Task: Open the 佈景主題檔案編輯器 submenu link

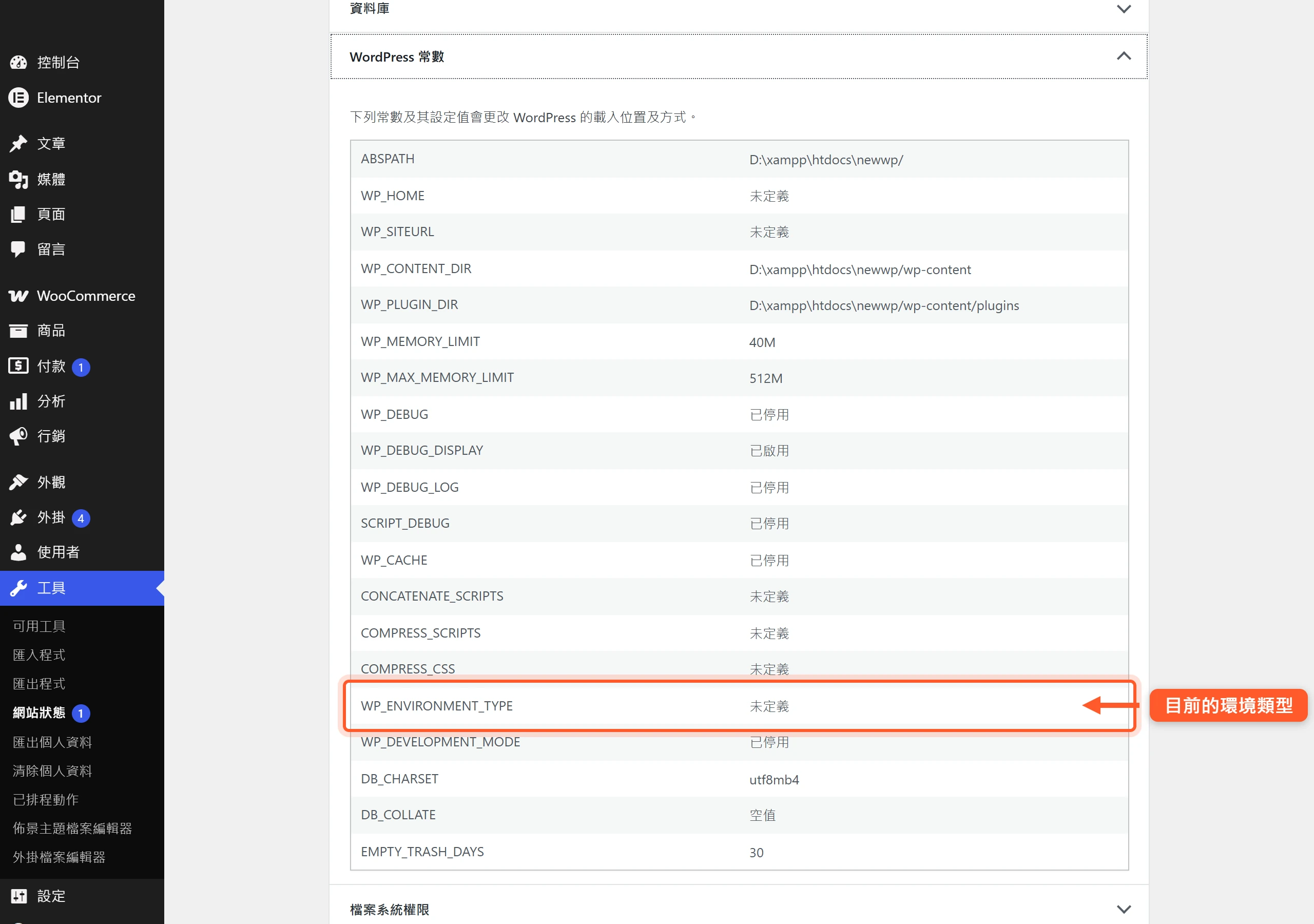Action: pos(72,829)
